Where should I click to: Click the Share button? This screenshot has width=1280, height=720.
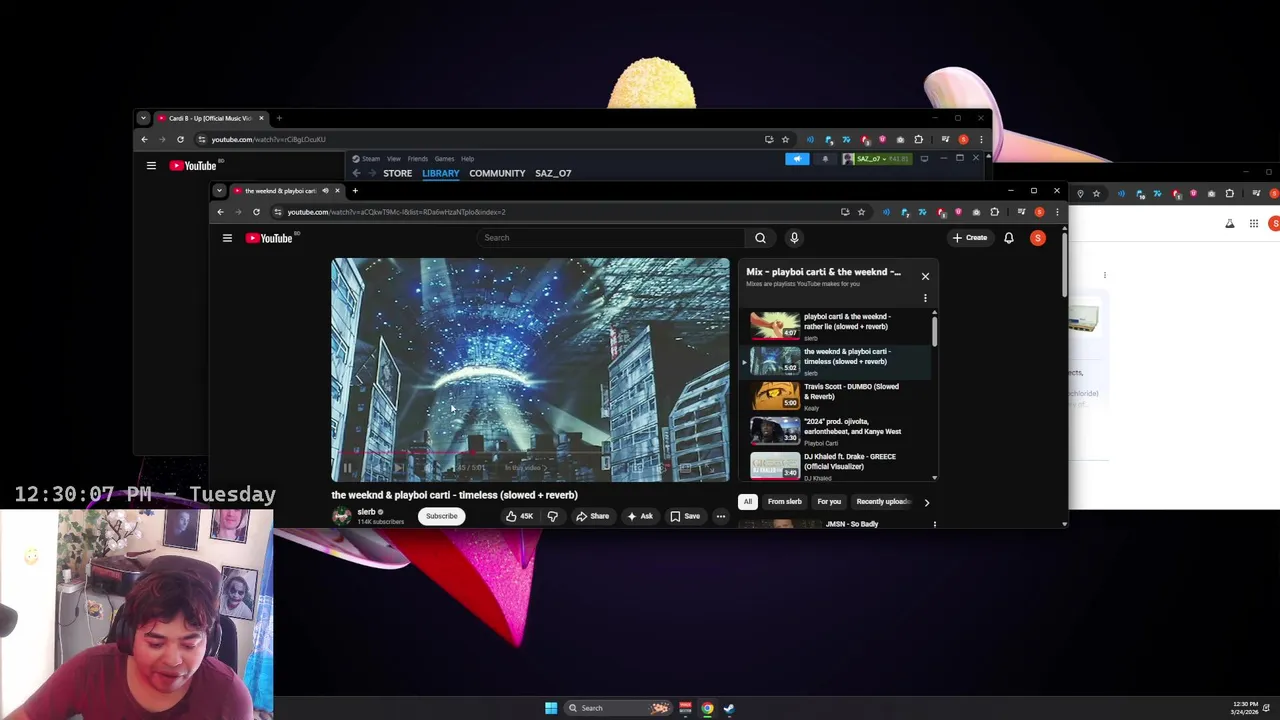point(592,516)
